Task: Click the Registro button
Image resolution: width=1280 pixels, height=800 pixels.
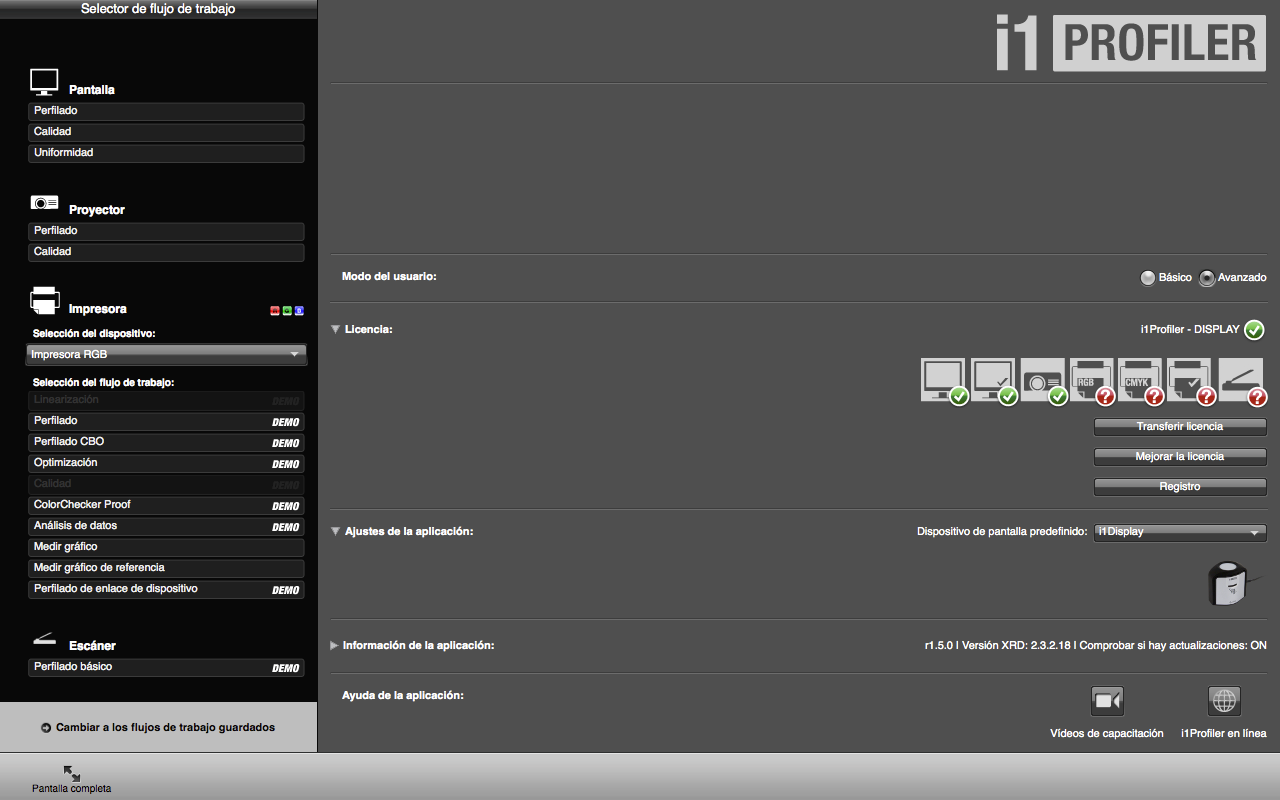Action: 1180,487
